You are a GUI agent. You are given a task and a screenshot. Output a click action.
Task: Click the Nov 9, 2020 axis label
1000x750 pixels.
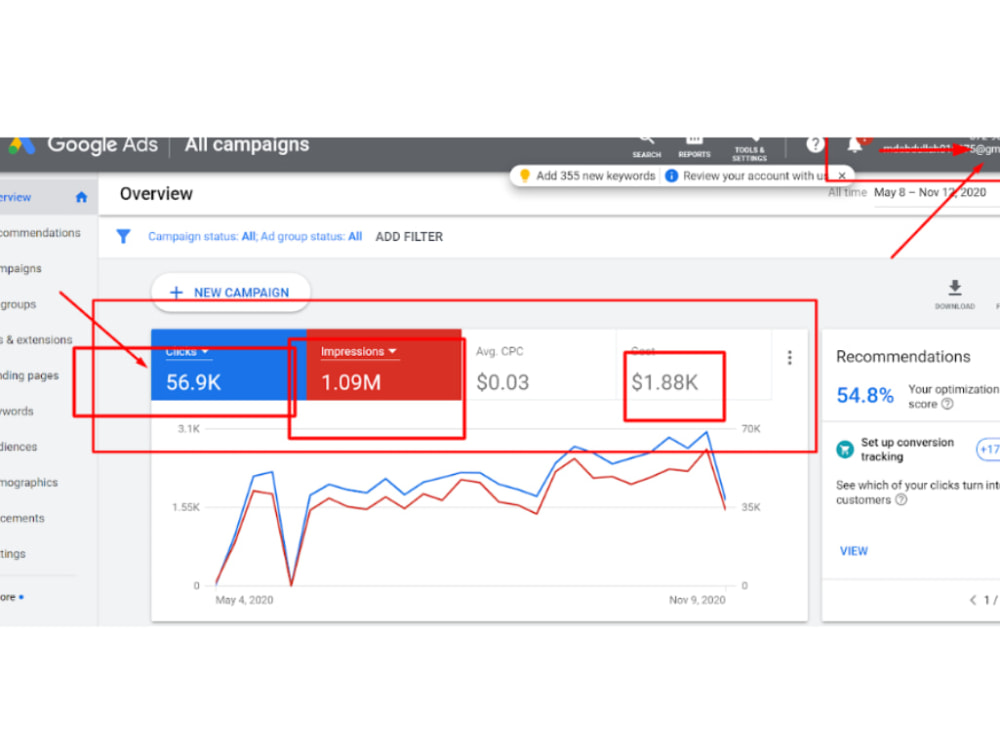(x=696, y=600)
